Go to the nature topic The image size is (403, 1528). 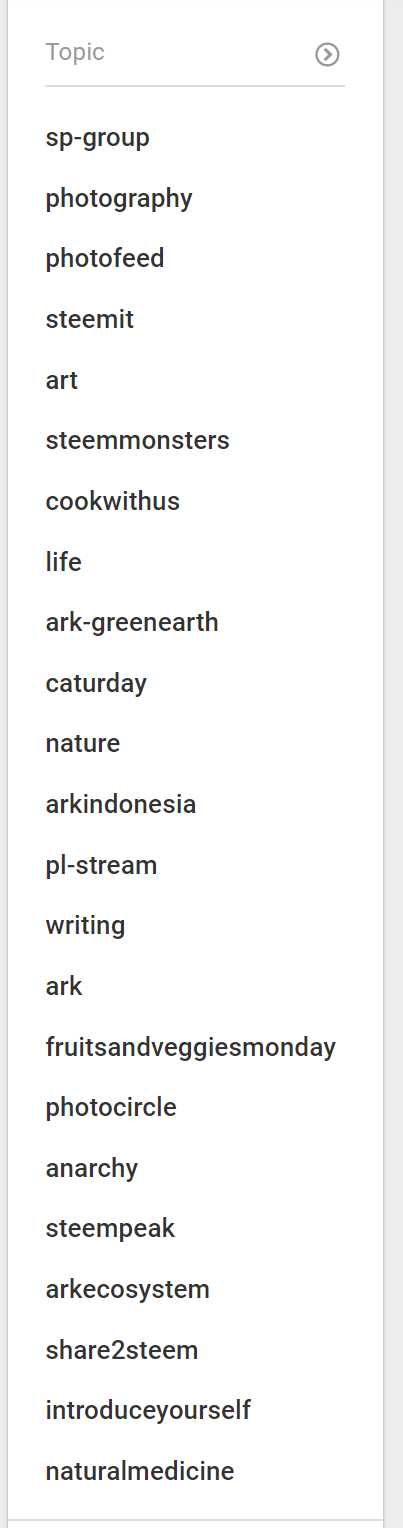tap(82, 744)
